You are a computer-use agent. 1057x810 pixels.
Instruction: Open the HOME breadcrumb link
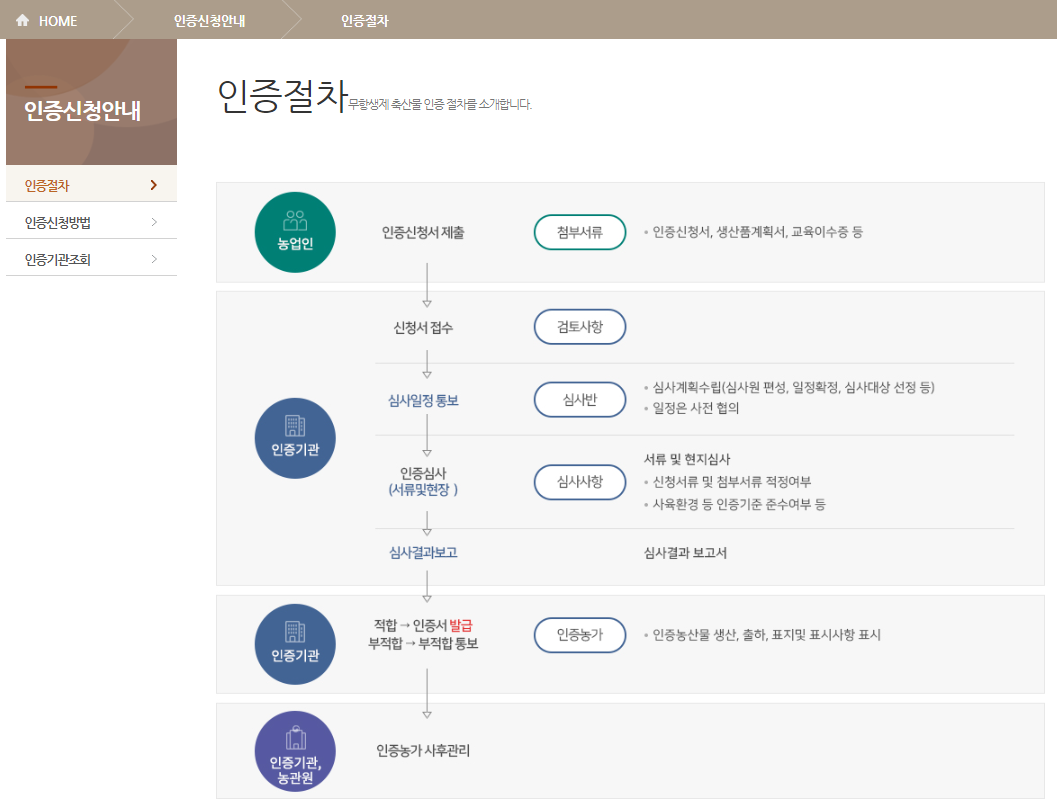pyautogui.click(x=58, y=21)
